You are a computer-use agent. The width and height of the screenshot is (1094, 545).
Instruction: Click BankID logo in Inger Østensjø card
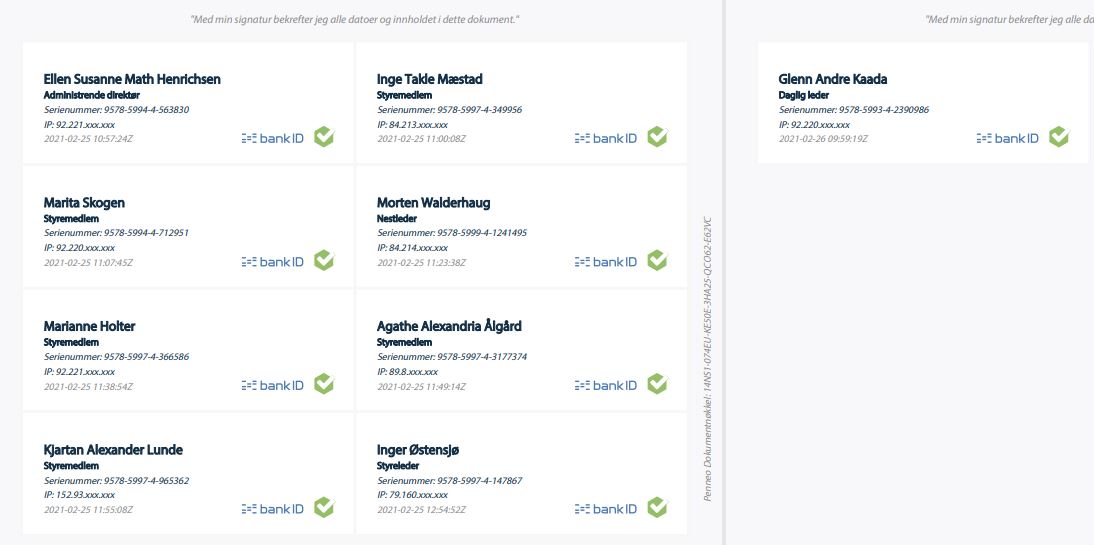[x=606, y=509]
